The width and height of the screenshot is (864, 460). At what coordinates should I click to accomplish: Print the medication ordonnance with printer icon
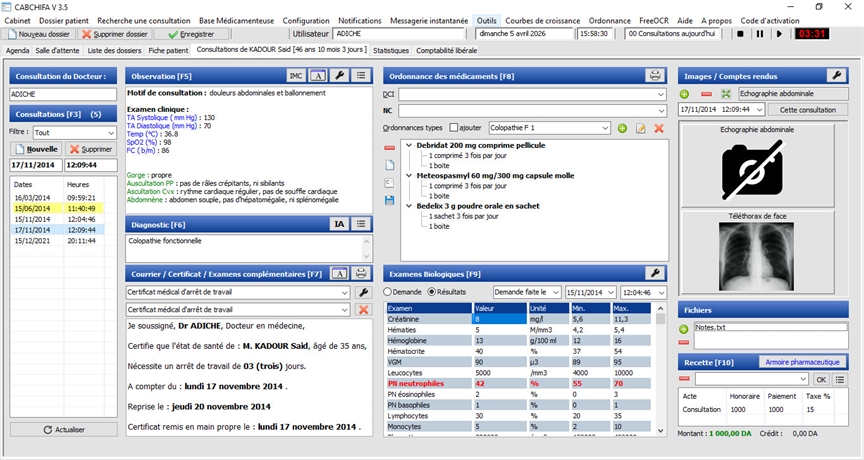pos(655,75)
